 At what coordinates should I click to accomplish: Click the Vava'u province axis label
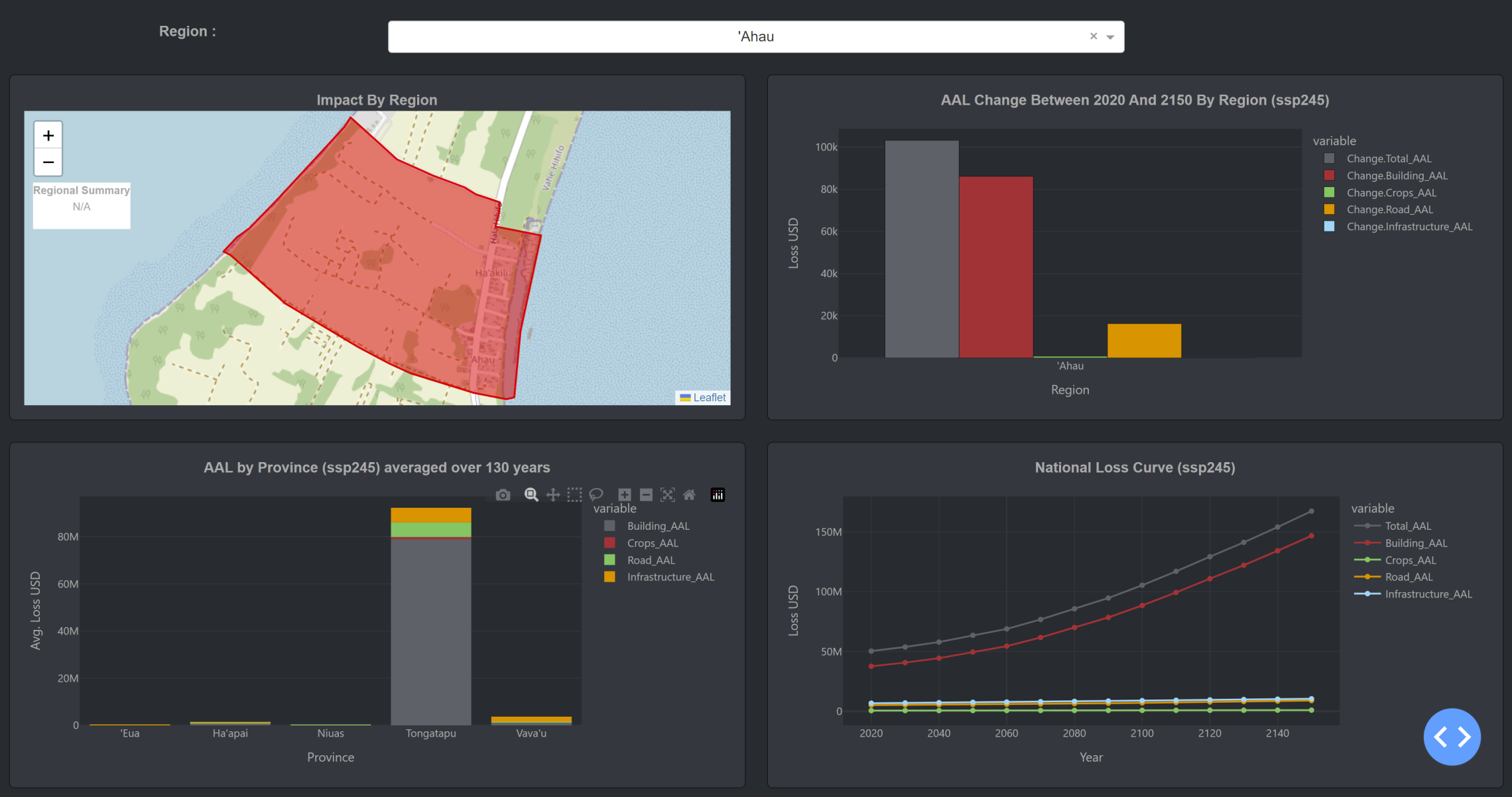pyautogui.click(x=531, y=733)
